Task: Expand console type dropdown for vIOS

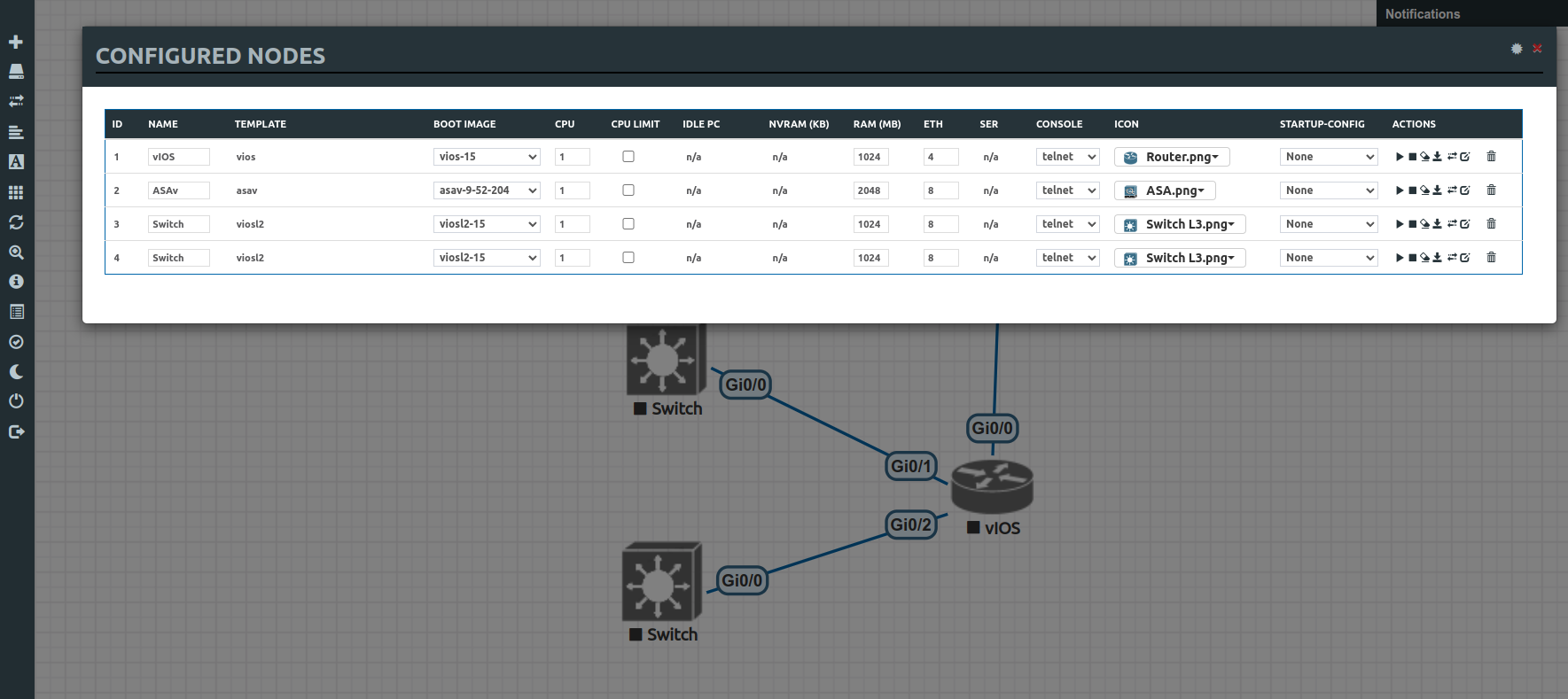Action: 1067,157
